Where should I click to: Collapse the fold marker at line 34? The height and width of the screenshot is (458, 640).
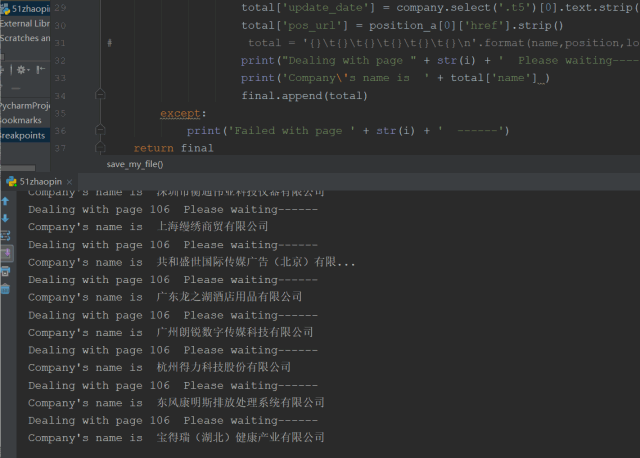coord(100,94)
